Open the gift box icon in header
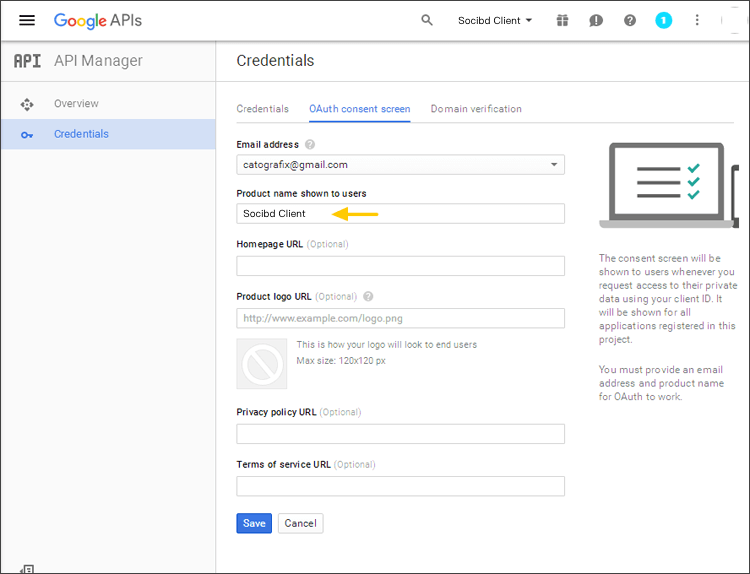This screenshot has width=750, height=574. pyautogui.click(x=563, y=20)
